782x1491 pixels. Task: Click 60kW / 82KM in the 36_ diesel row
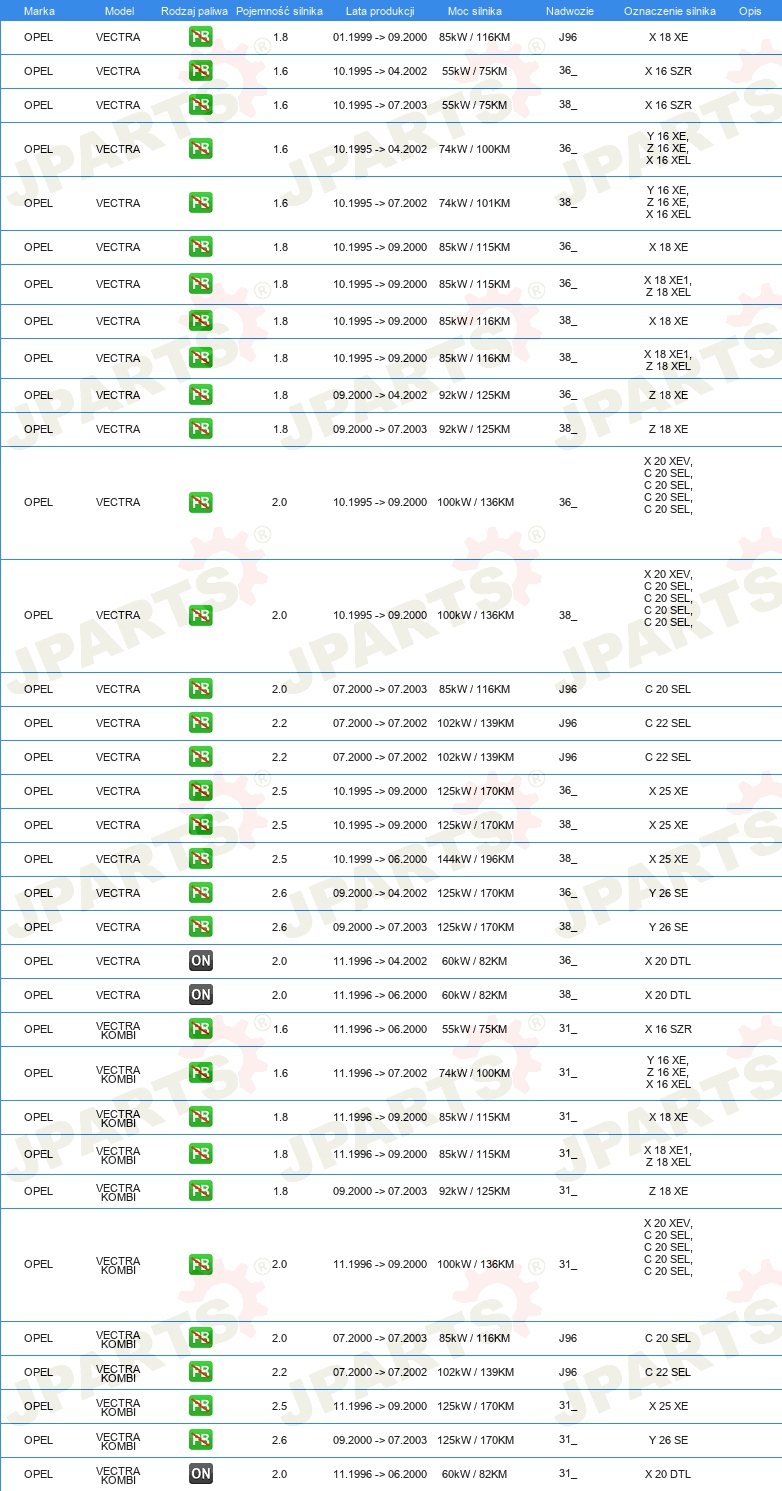tap(475, 961)
